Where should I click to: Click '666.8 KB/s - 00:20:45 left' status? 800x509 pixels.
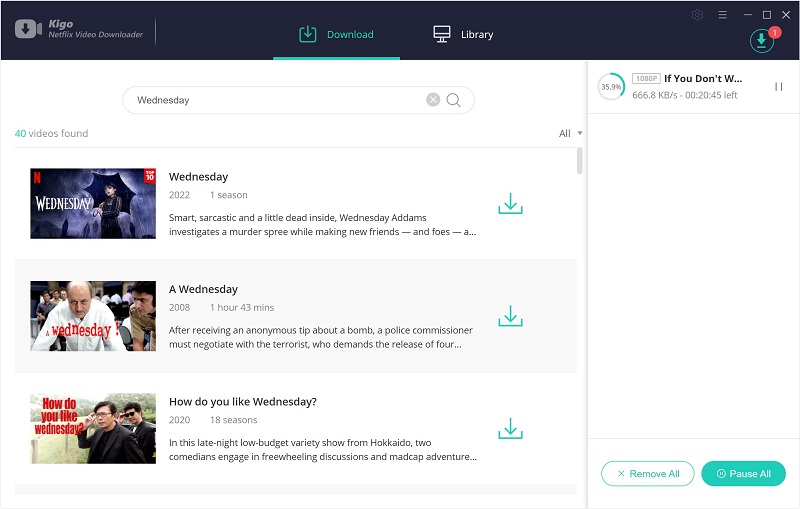point(685,95)
